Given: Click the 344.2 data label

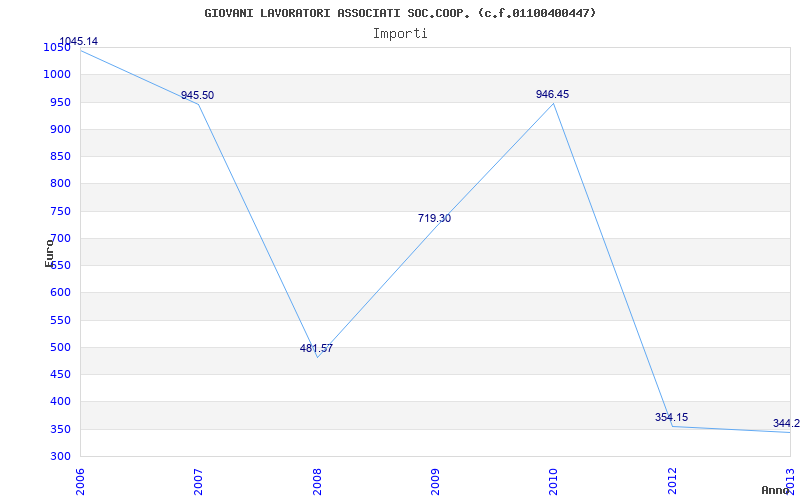Looking at the screenshot, I should 786,423.
